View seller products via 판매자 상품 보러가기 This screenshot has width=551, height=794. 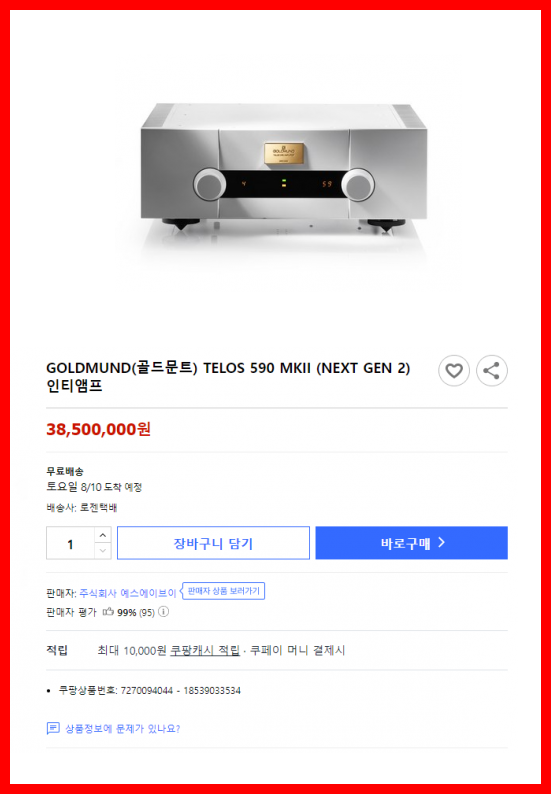(x=223, y=591)
